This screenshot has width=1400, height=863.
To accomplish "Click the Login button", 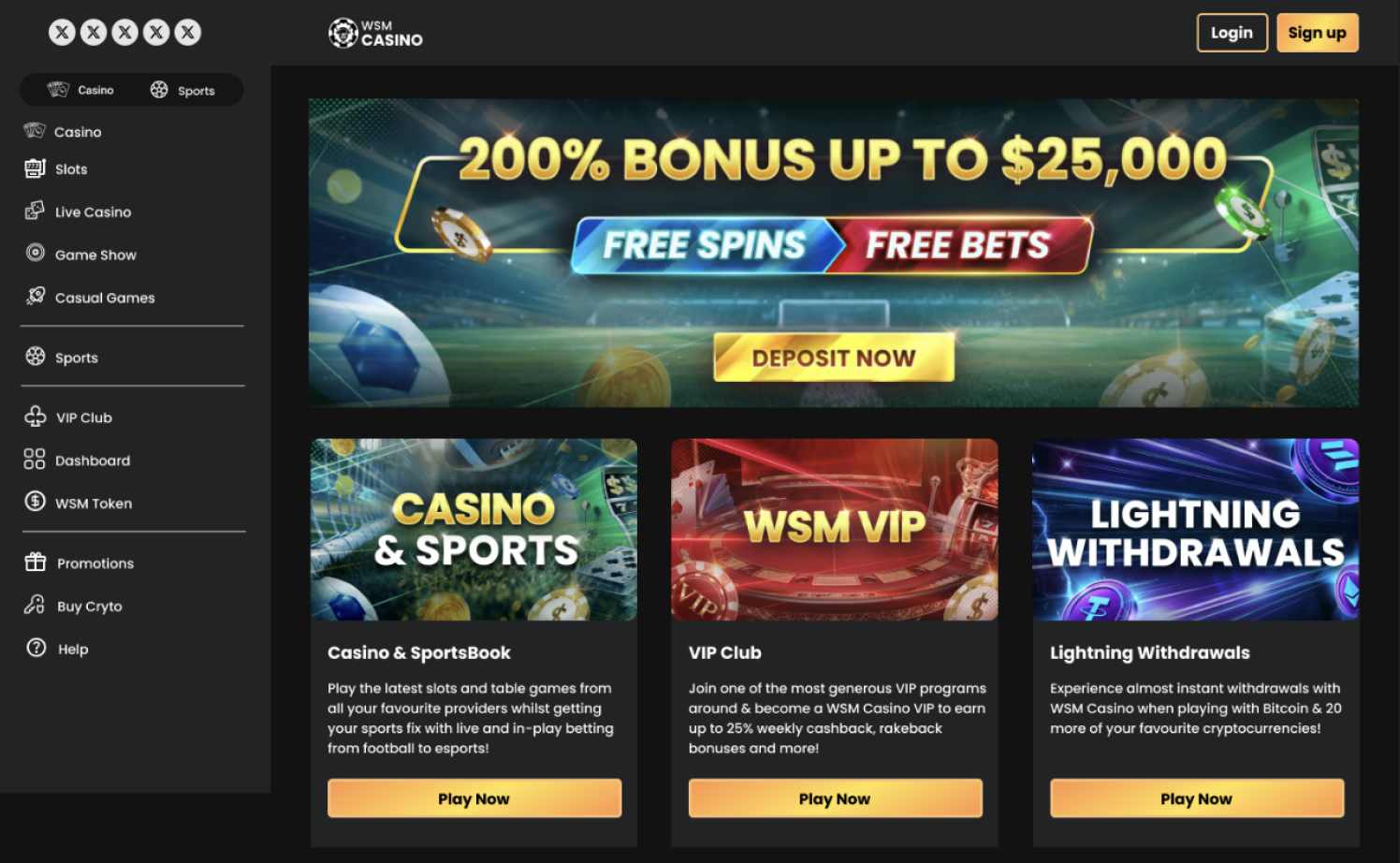I will click(x=1232, y=33).
